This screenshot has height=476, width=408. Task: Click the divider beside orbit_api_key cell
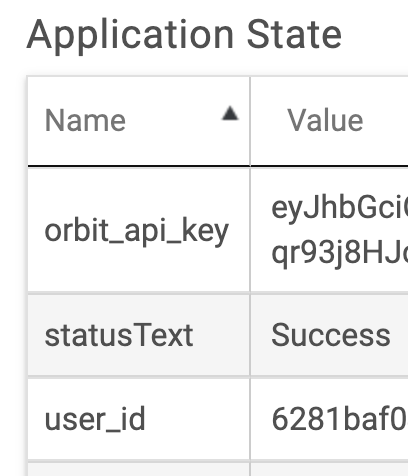tap(250, 230)
